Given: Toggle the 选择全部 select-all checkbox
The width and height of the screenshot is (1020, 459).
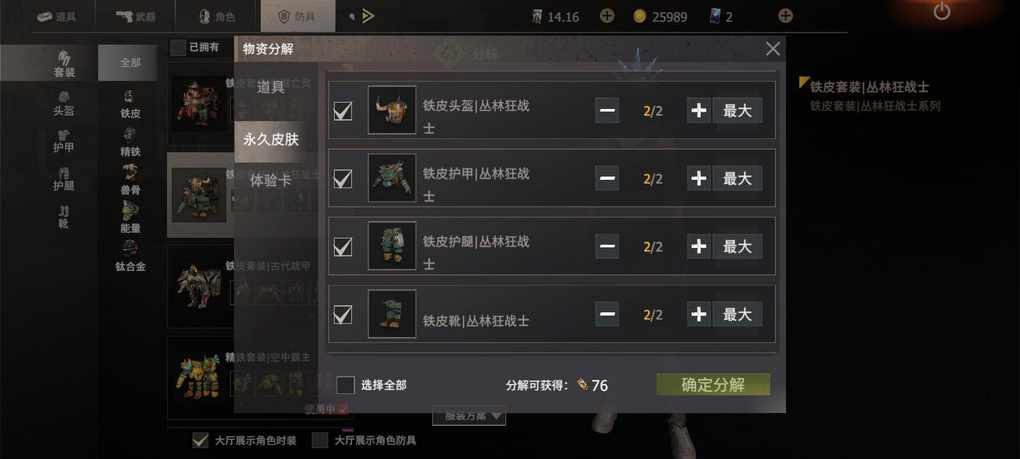Looking at the screenshot, I should coord(345,385).
